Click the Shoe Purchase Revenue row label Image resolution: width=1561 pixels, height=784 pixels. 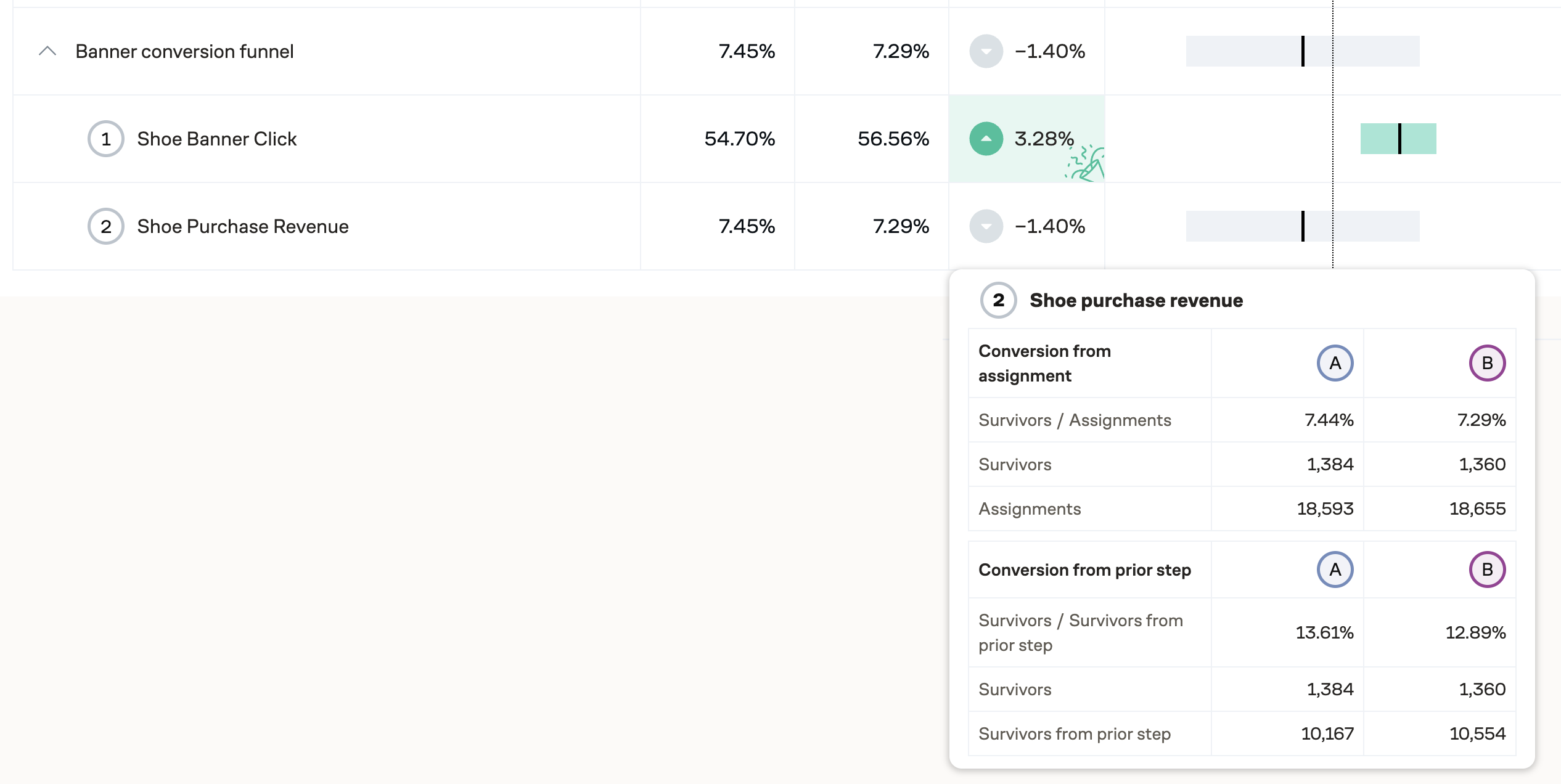pos(243,226)
